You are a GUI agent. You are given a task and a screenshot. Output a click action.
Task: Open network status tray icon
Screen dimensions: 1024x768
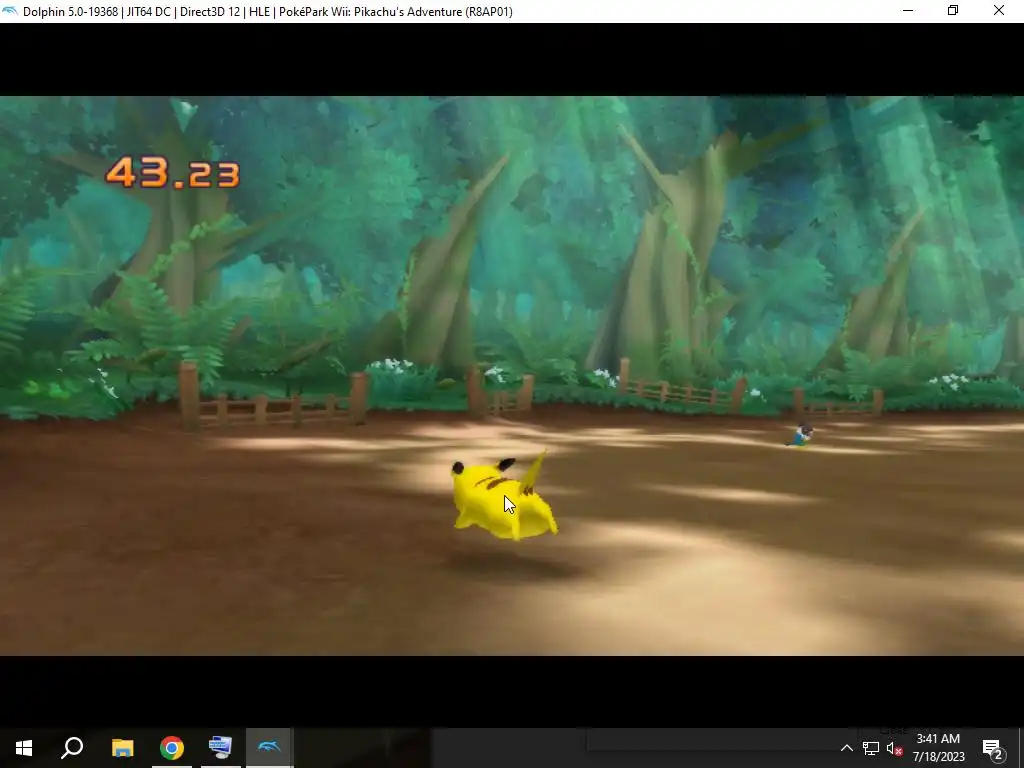[871, 749]
